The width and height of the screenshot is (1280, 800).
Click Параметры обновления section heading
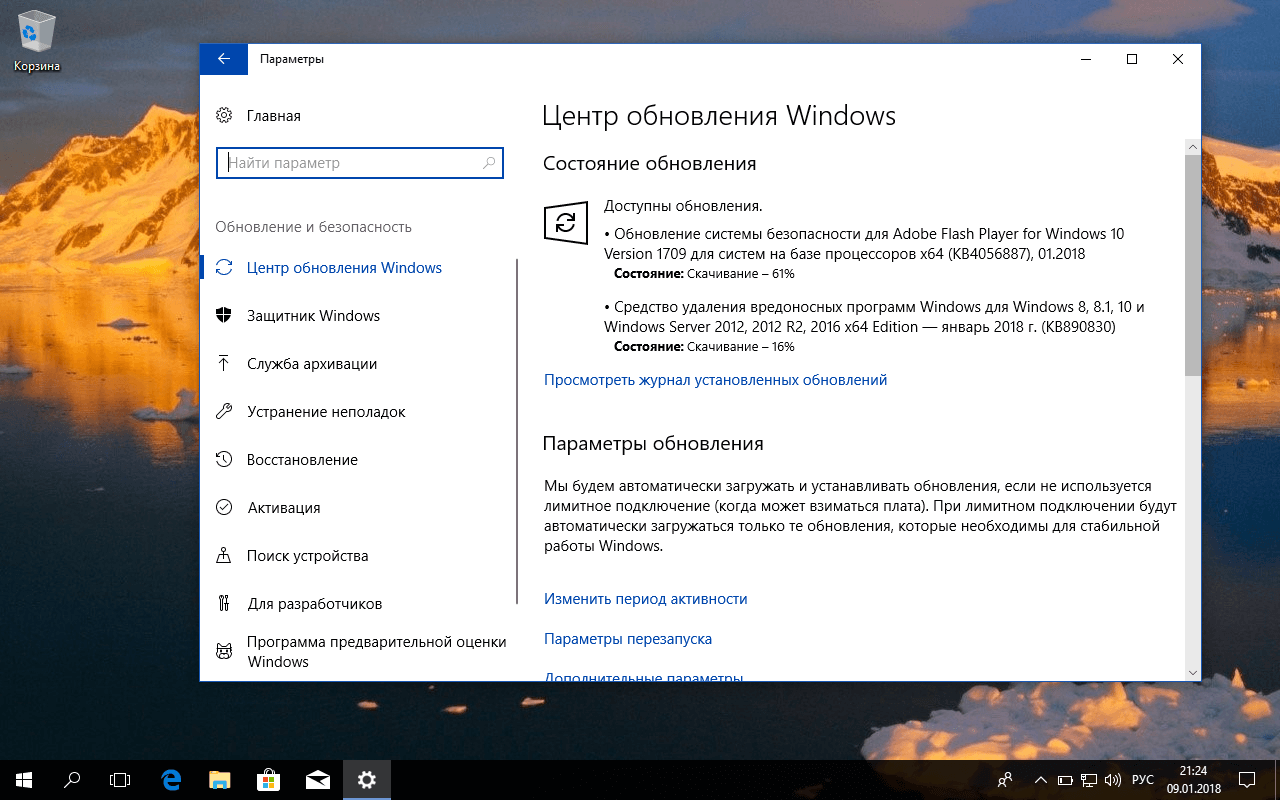pyautogui.click(x=653, y=443)
